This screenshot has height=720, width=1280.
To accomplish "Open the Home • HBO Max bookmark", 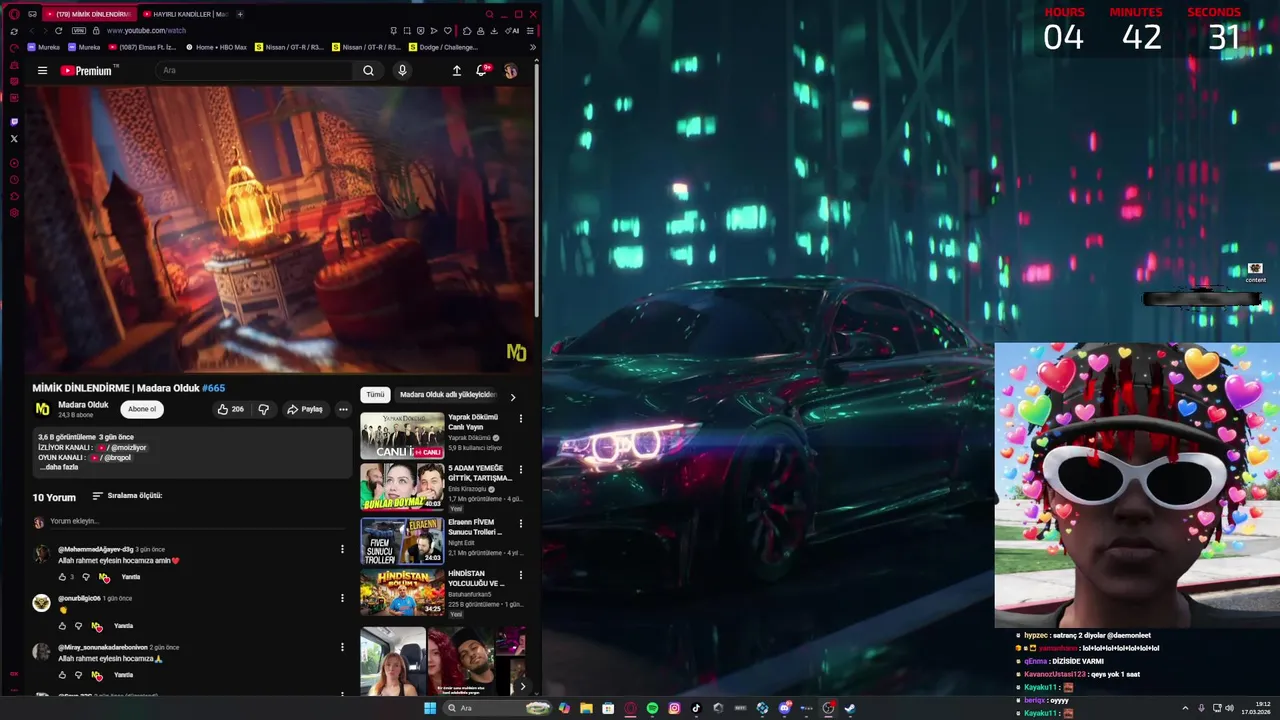I will pos(217,47).
